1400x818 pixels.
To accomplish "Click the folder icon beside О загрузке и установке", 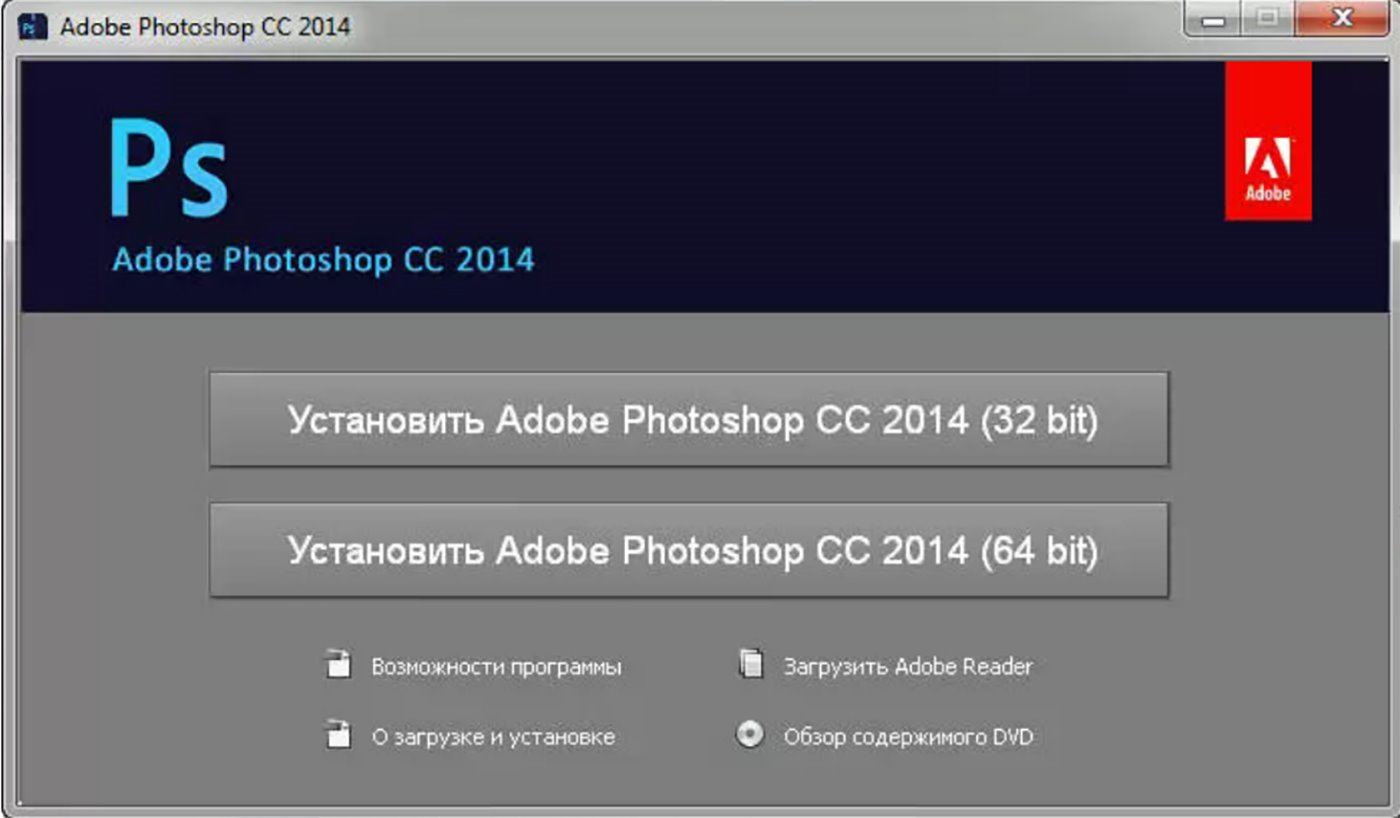I will pos(340,735).
